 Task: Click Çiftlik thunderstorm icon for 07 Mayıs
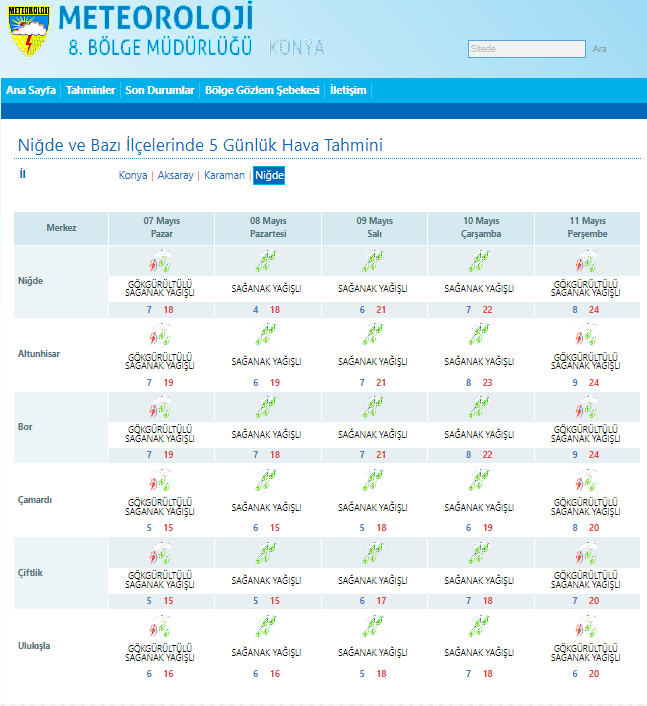pyautogui.click(x=161, y=553)
